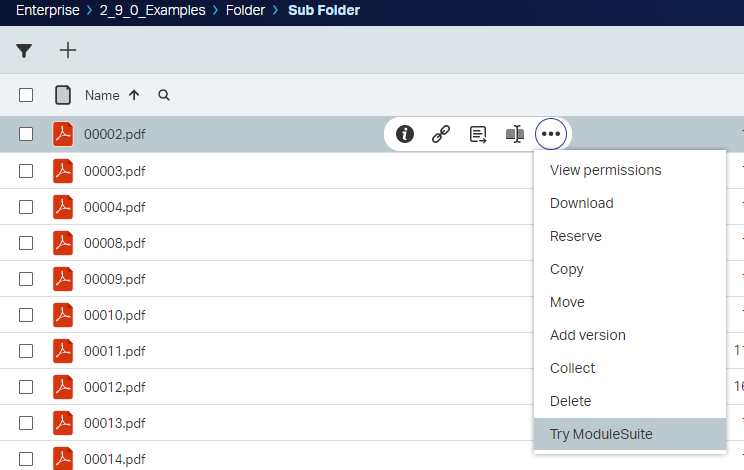This screenshot has width=744, height=470.
Task: Click the search magnifier beside Name column
Action: (x=164, y=96)
